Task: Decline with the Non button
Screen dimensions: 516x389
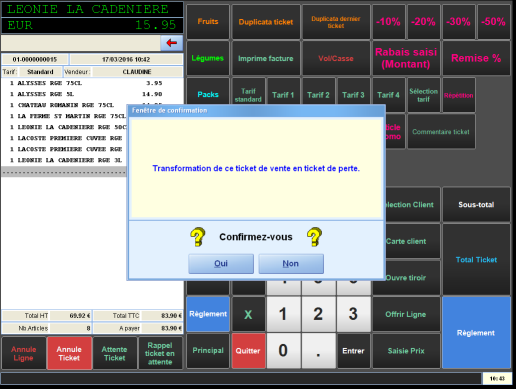Action: (291, 263)
